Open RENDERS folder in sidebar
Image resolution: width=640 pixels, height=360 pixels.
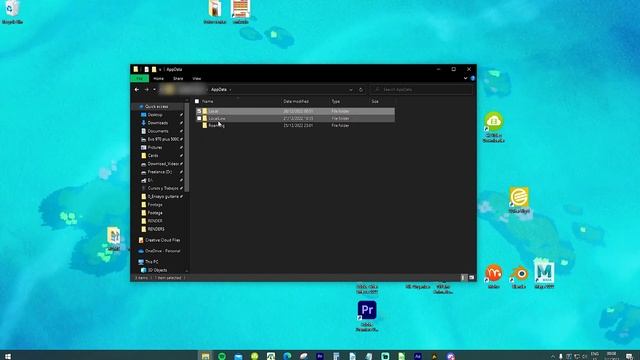coord(156,229)
